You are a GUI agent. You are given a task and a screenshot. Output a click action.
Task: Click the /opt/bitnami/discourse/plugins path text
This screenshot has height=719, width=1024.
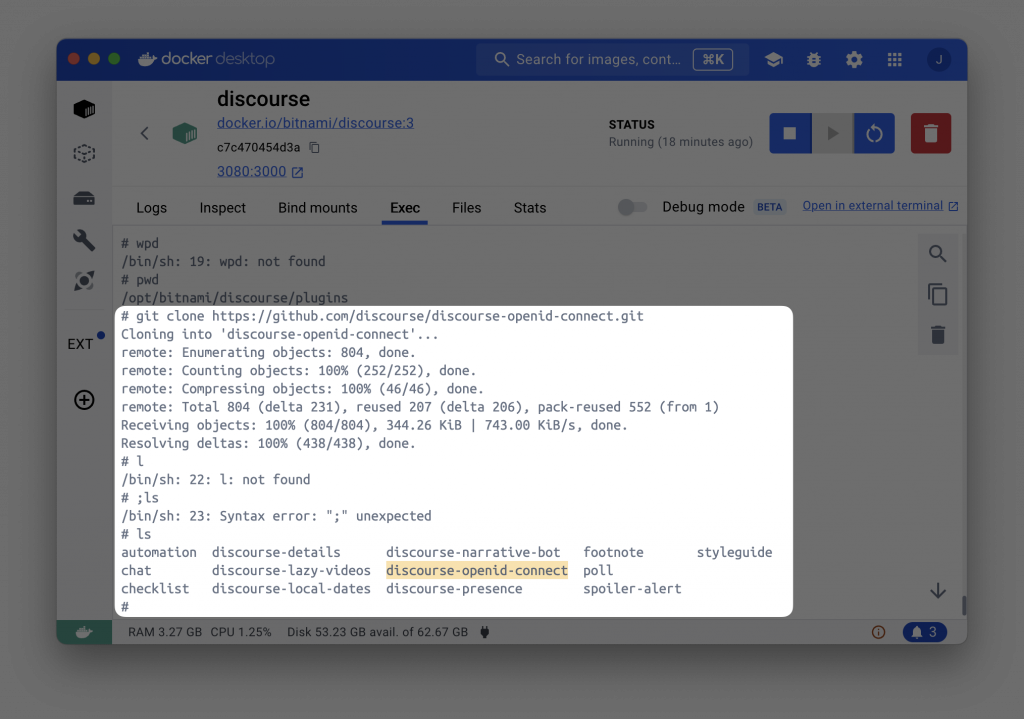(234, 298)
